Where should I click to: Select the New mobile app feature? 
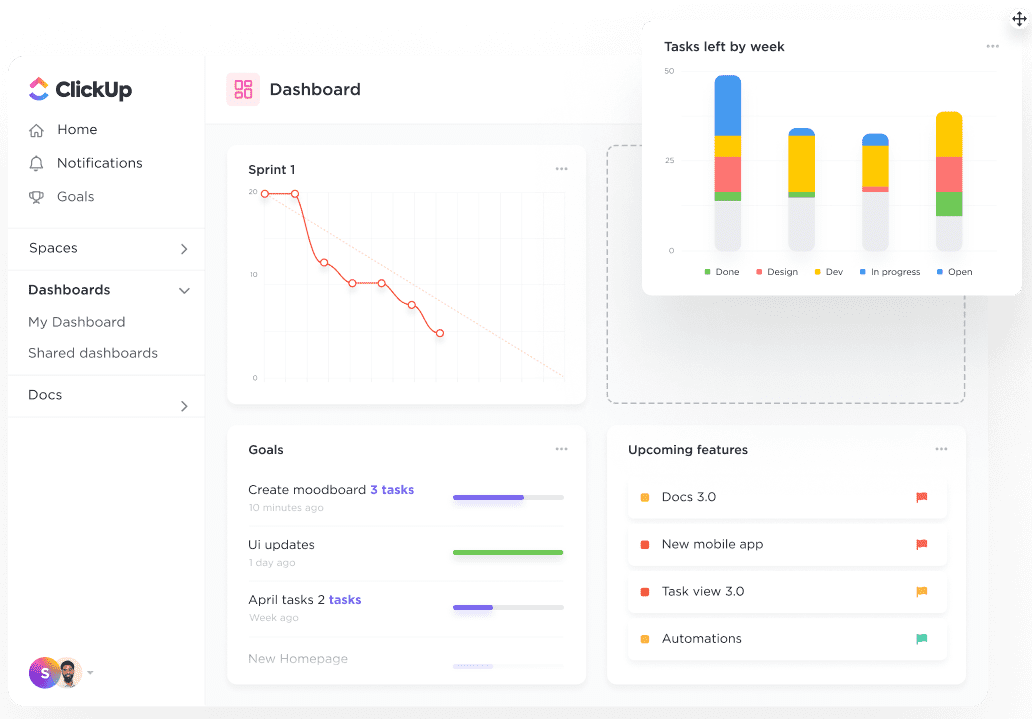tap(787, 545)
